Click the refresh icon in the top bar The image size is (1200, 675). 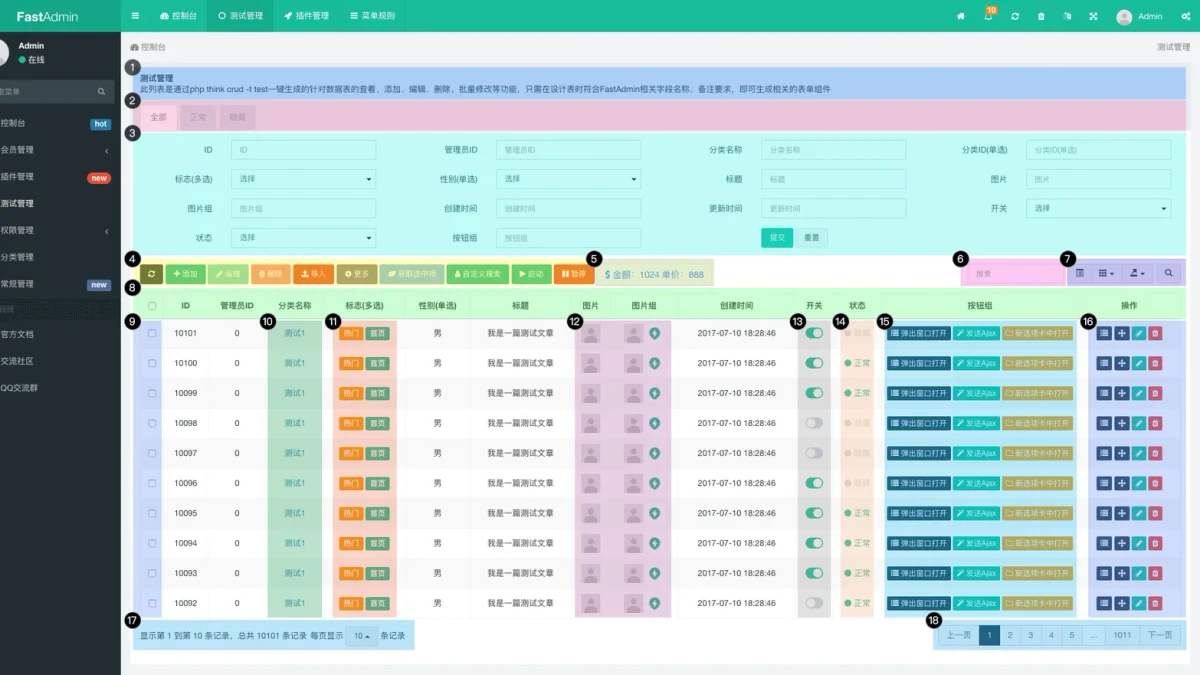pyautogui.click(x=1015, y=16)
